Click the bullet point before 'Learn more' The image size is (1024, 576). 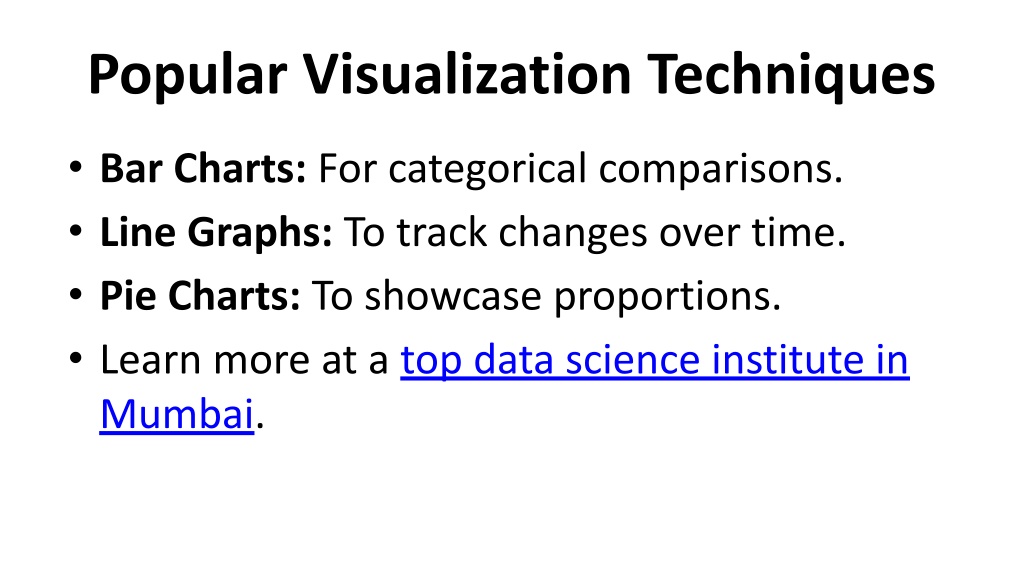[x=76, y=358]
